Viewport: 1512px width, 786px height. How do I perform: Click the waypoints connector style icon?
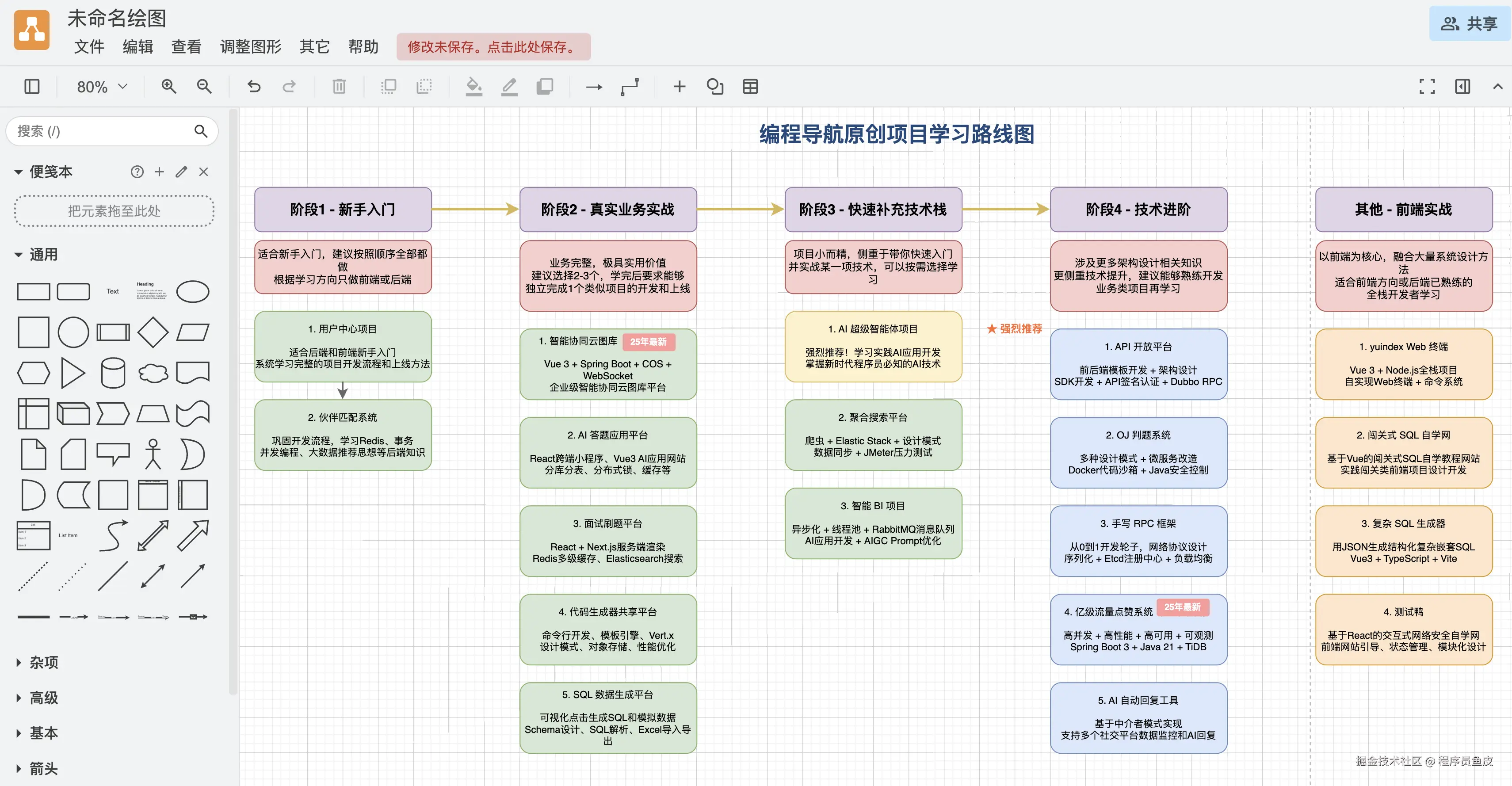click(x=630, y=86)
